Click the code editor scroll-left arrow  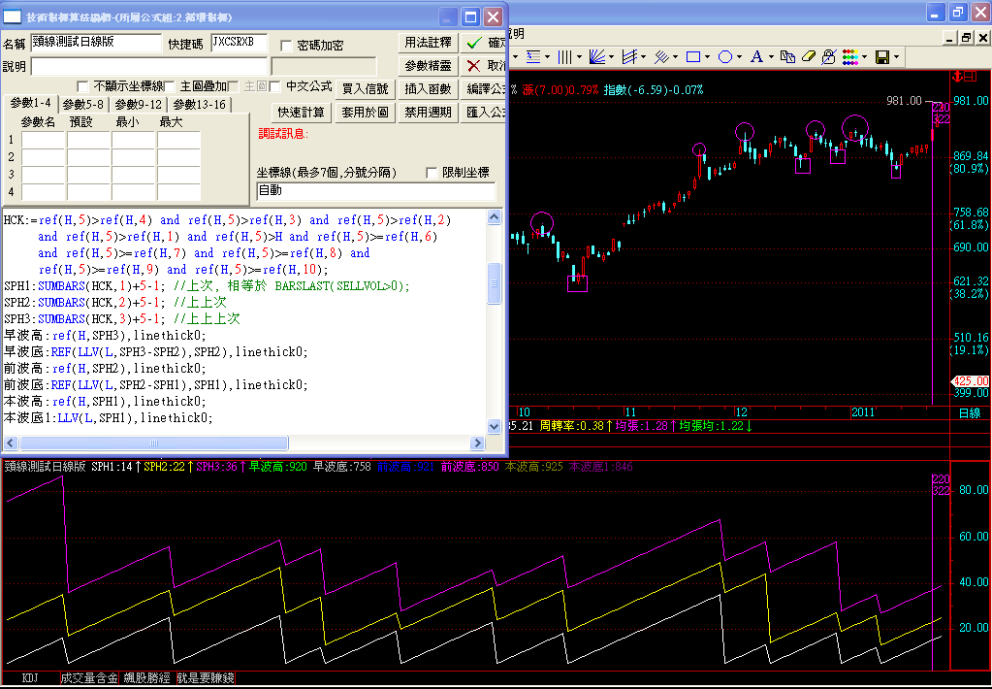[x=9, y=442]
